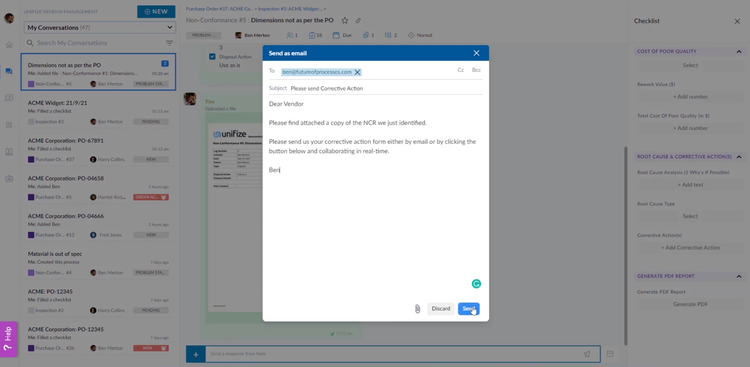The width and height of the screenshot is (750, 367).
Task: Click the 'Send a response from here' field
Action: pos(392,354)
